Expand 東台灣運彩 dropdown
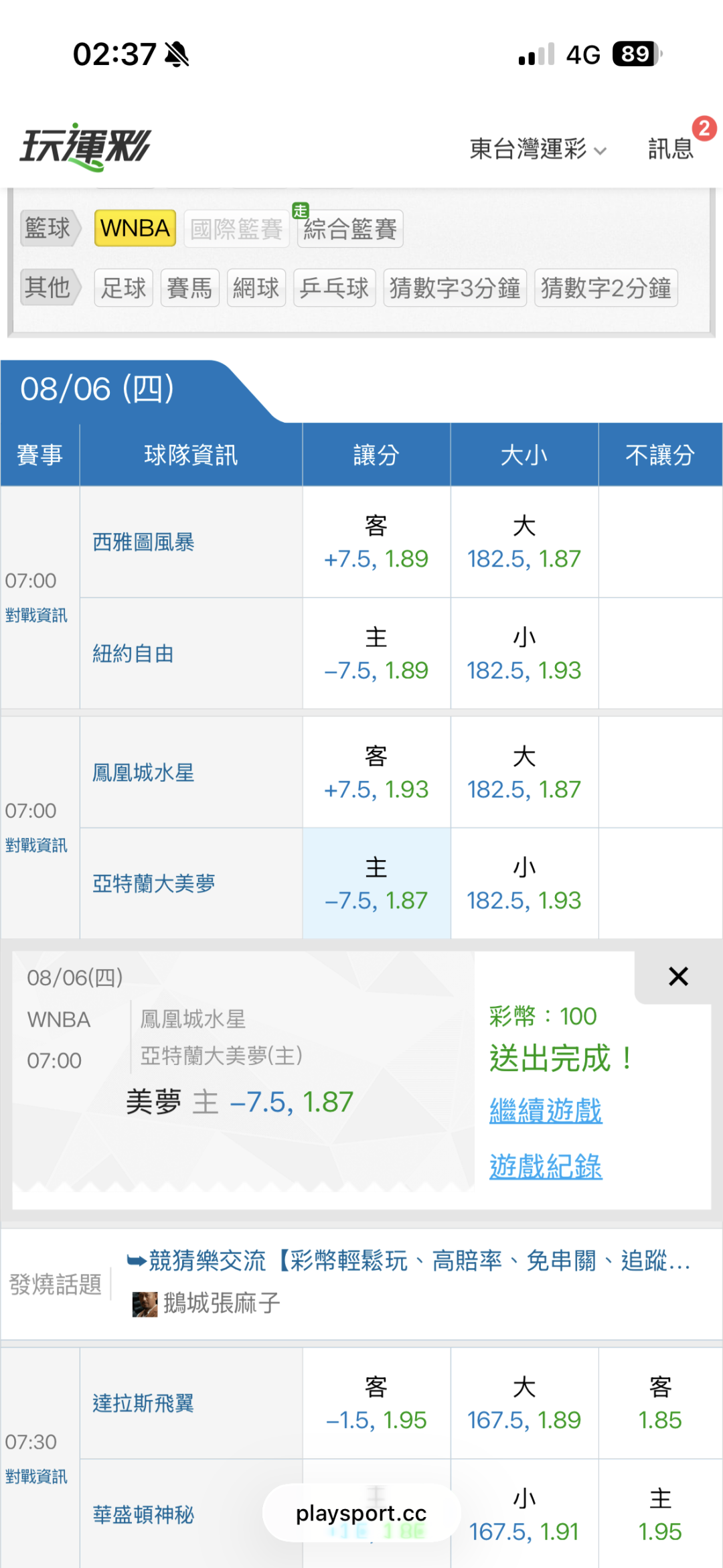 coord(538,149)
